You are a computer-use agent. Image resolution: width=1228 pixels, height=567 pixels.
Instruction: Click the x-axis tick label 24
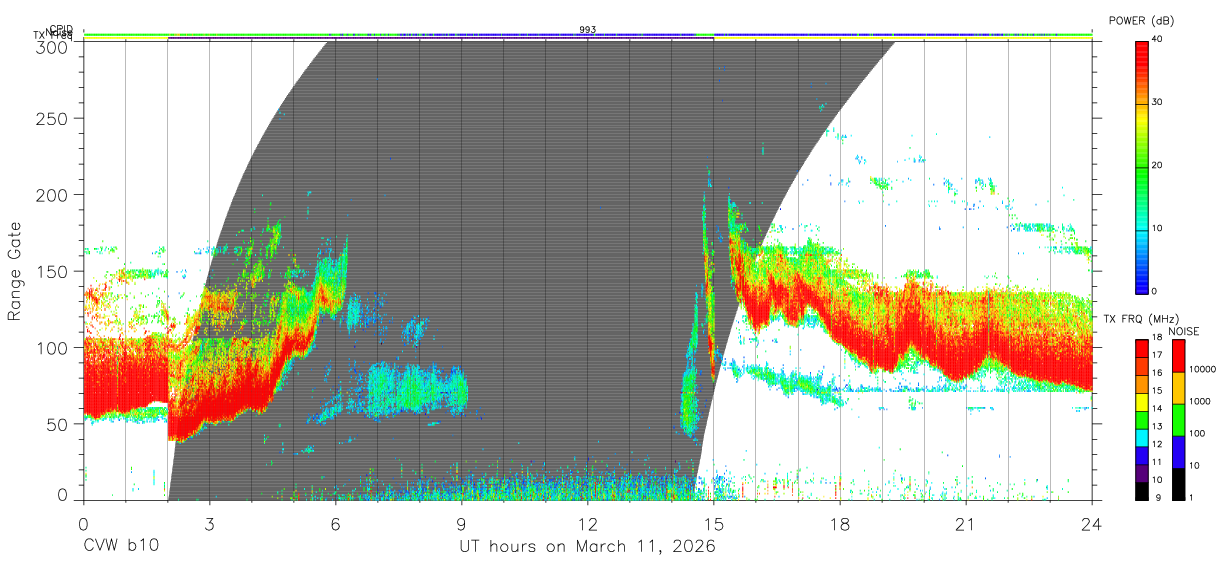tap(1091, 523)
